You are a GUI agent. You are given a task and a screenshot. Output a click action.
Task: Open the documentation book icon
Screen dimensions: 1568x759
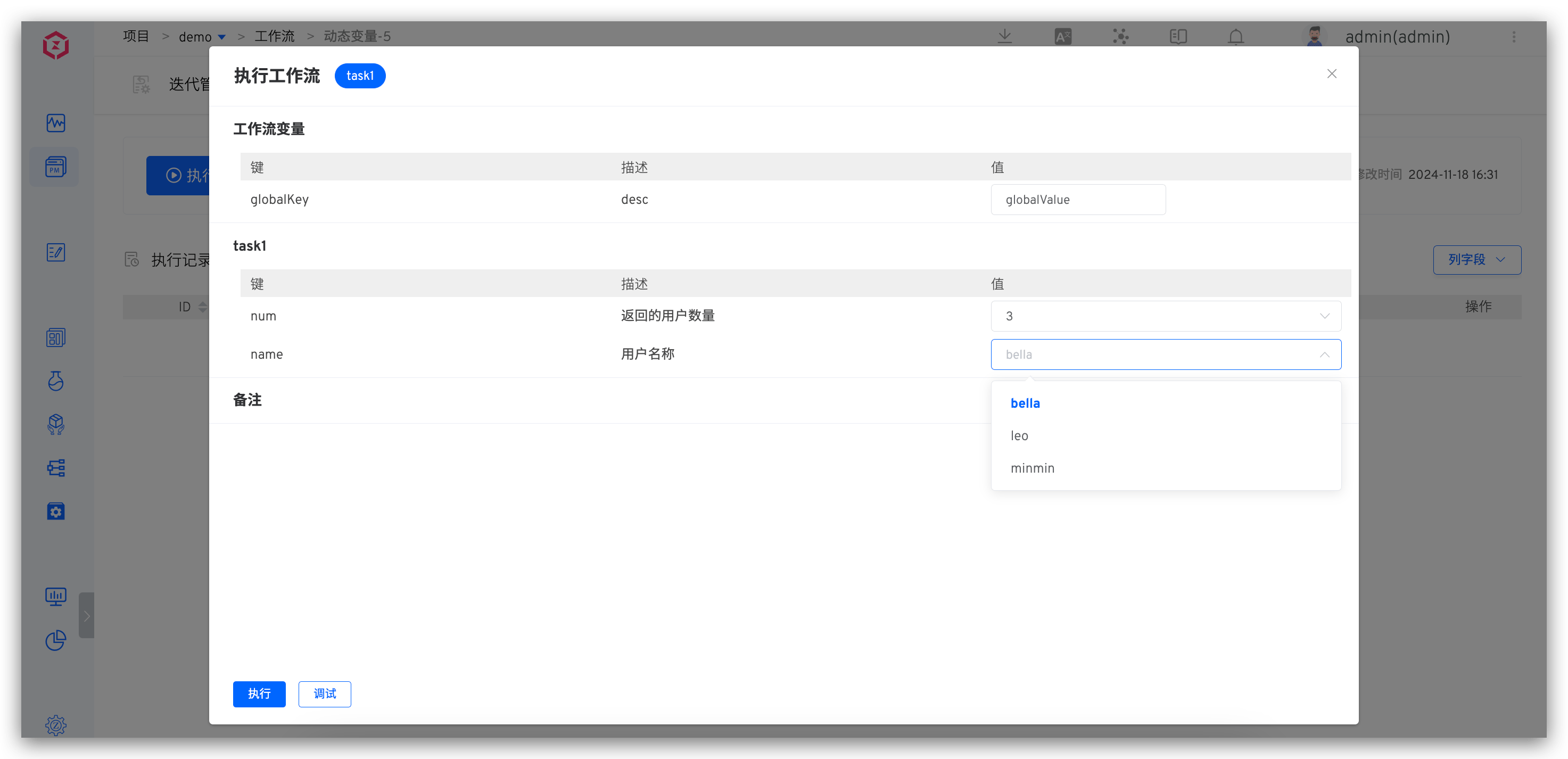pyautogui.click(x=1178, y=37)
